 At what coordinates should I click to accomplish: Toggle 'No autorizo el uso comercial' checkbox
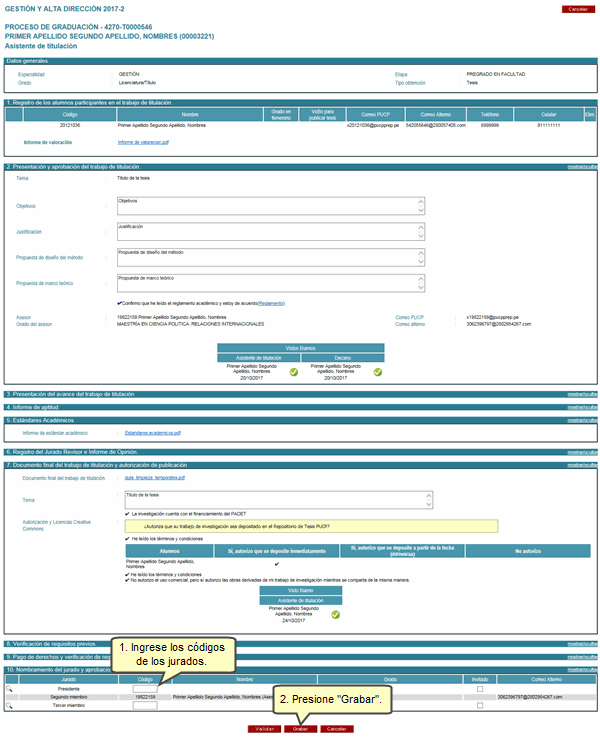pos(127,580)
